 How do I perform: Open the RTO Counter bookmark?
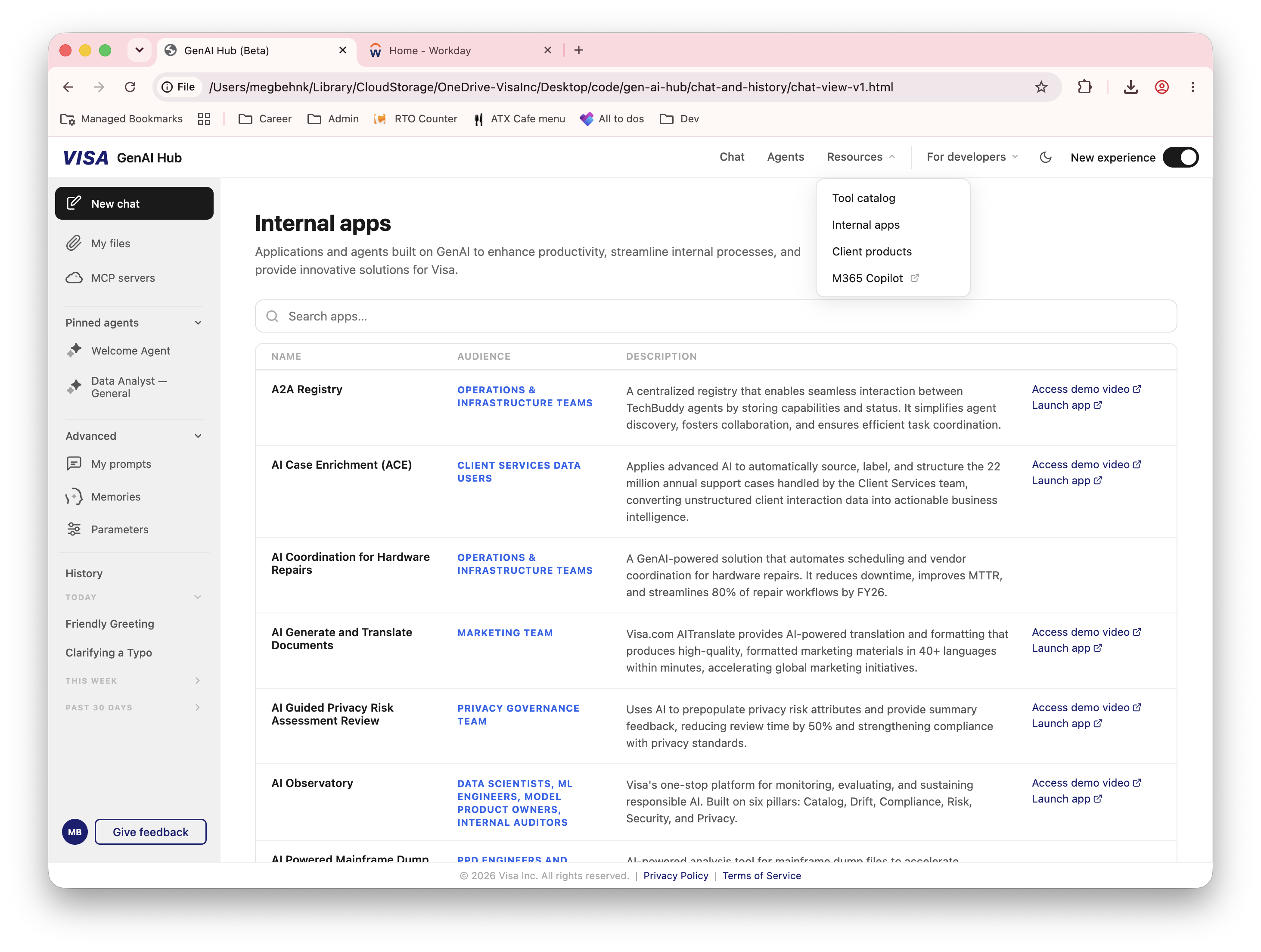click(x=416, y=118)
